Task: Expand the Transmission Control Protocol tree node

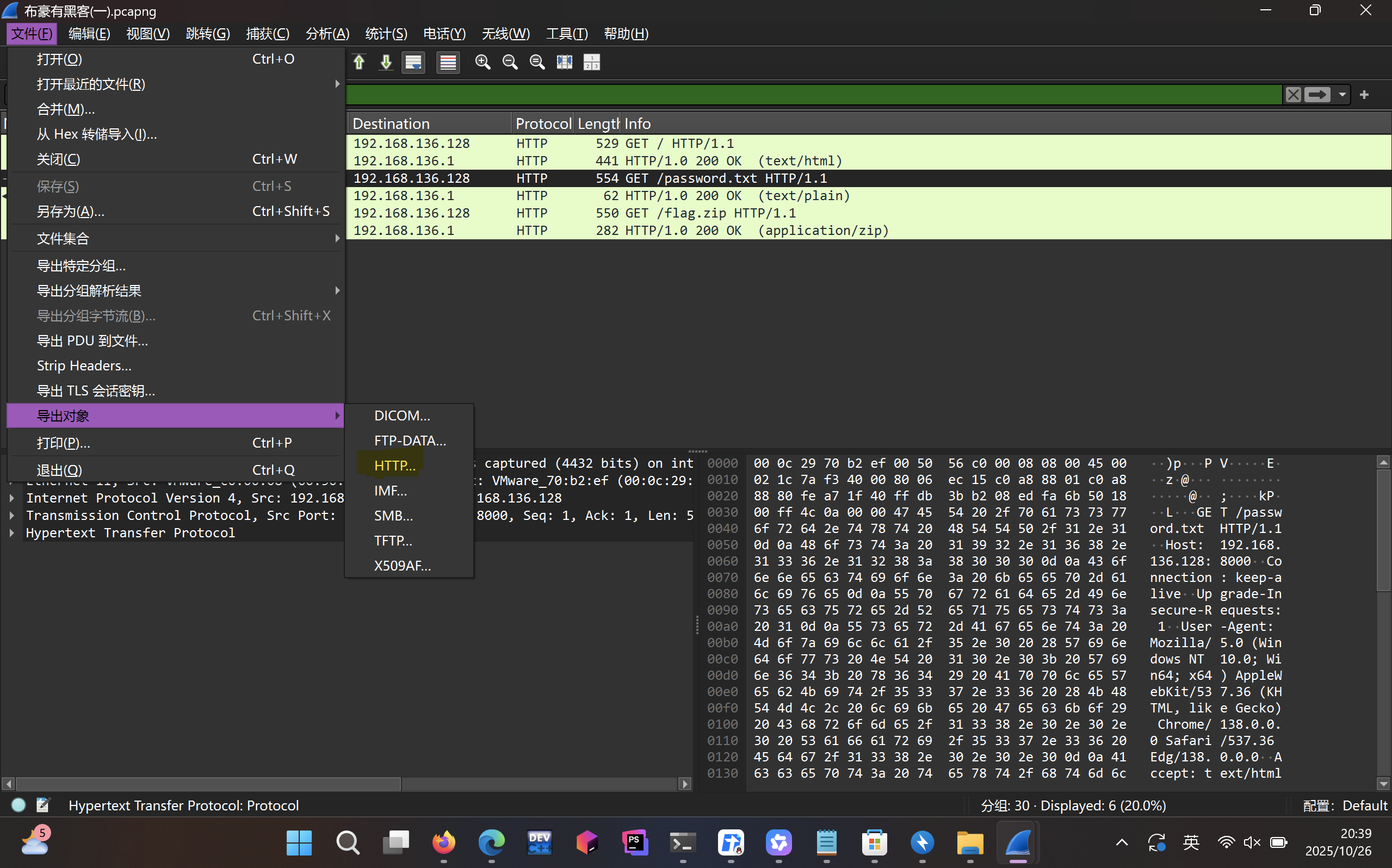Action: click(12, 515)
